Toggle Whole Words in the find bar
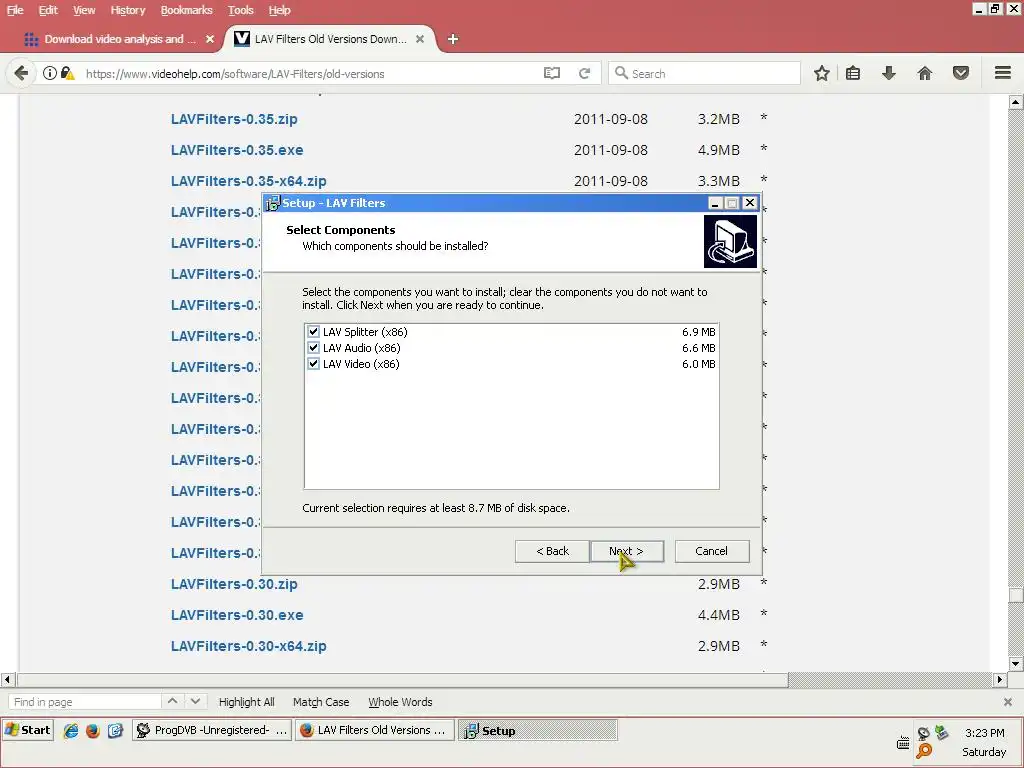The height and width of the screenshot is (768, 1024). 400,702
